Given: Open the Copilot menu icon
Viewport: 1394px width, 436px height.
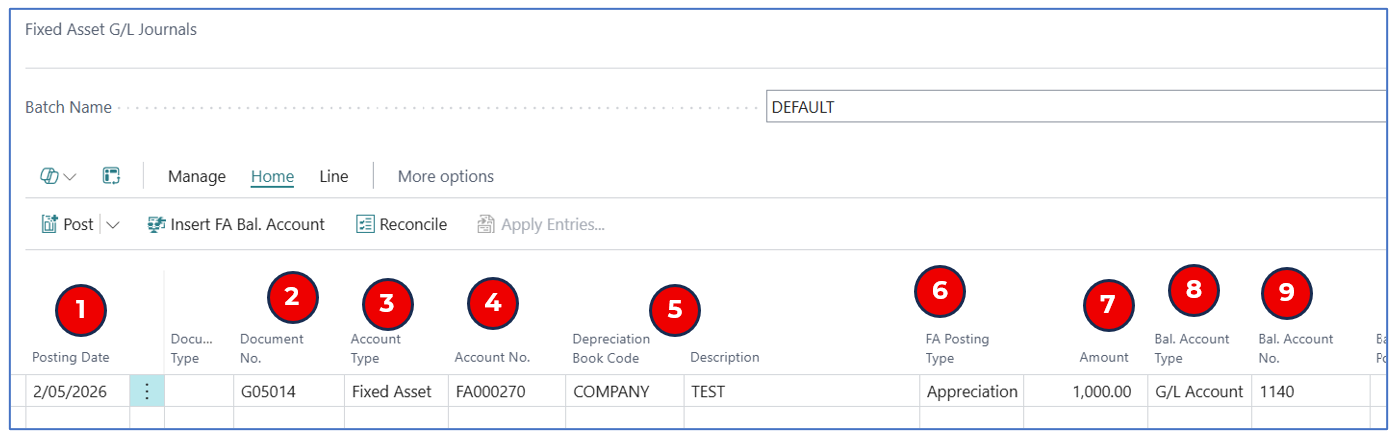Looking at the screenshot, I should pyautogui.click(x=50, y=176).
